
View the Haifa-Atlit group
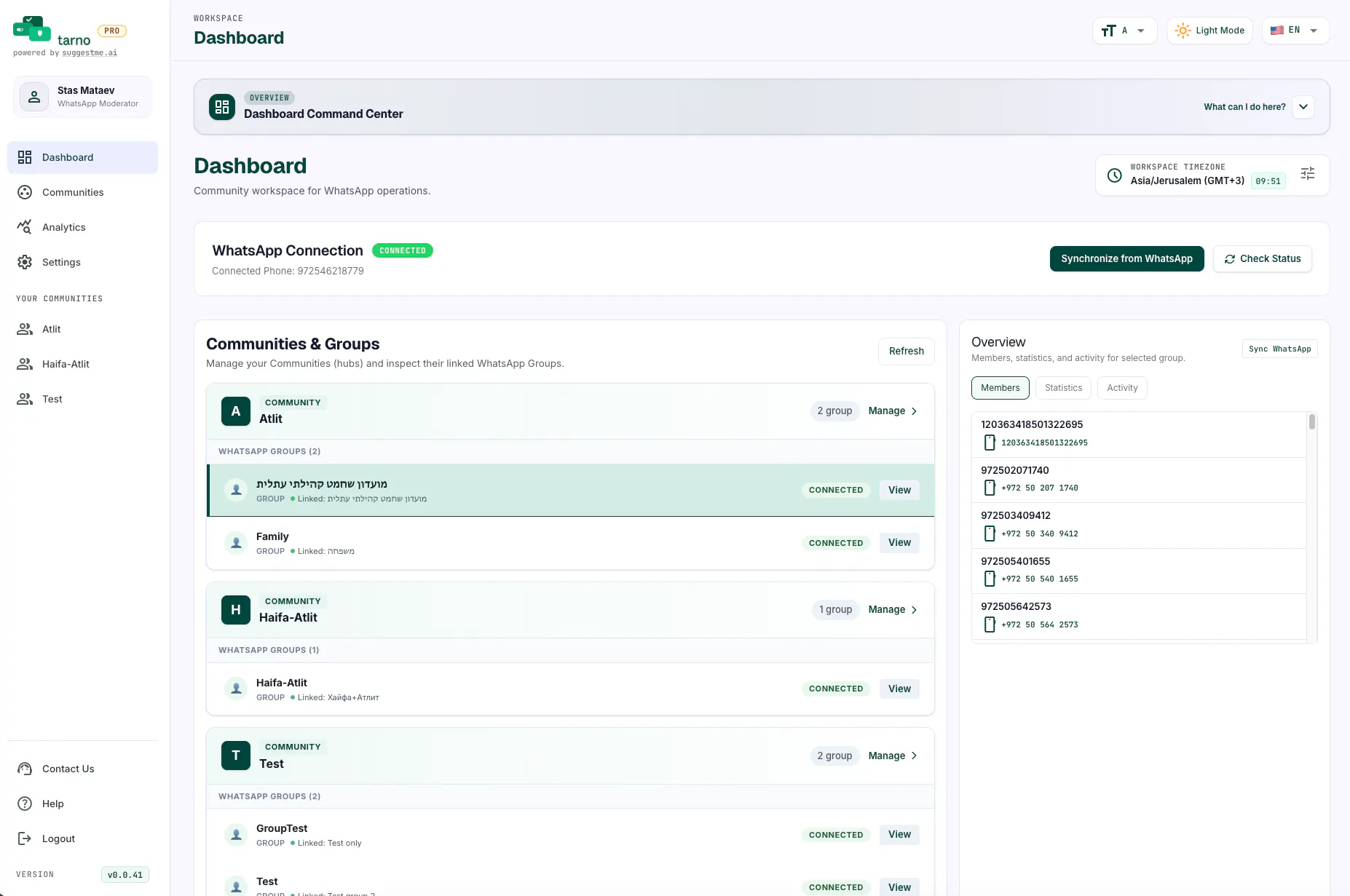(899, 689)
